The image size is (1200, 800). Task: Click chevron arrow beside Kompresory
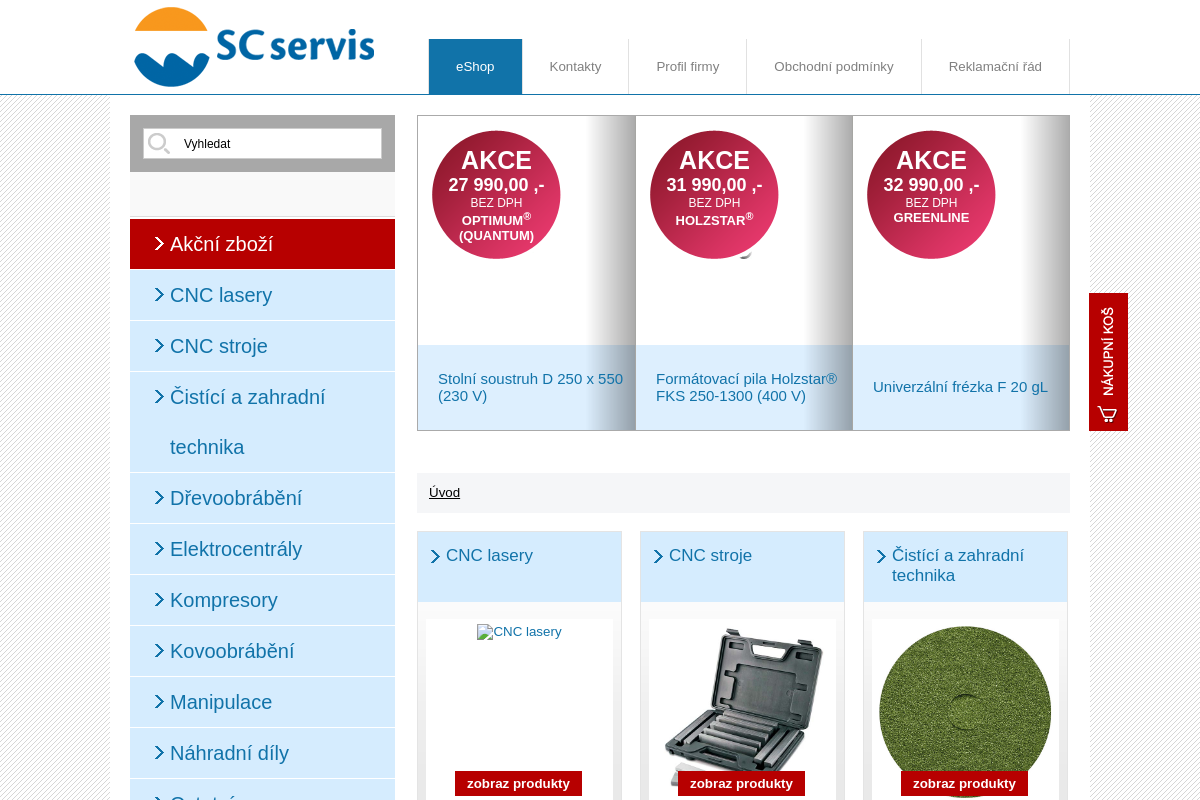coord(159,599)
